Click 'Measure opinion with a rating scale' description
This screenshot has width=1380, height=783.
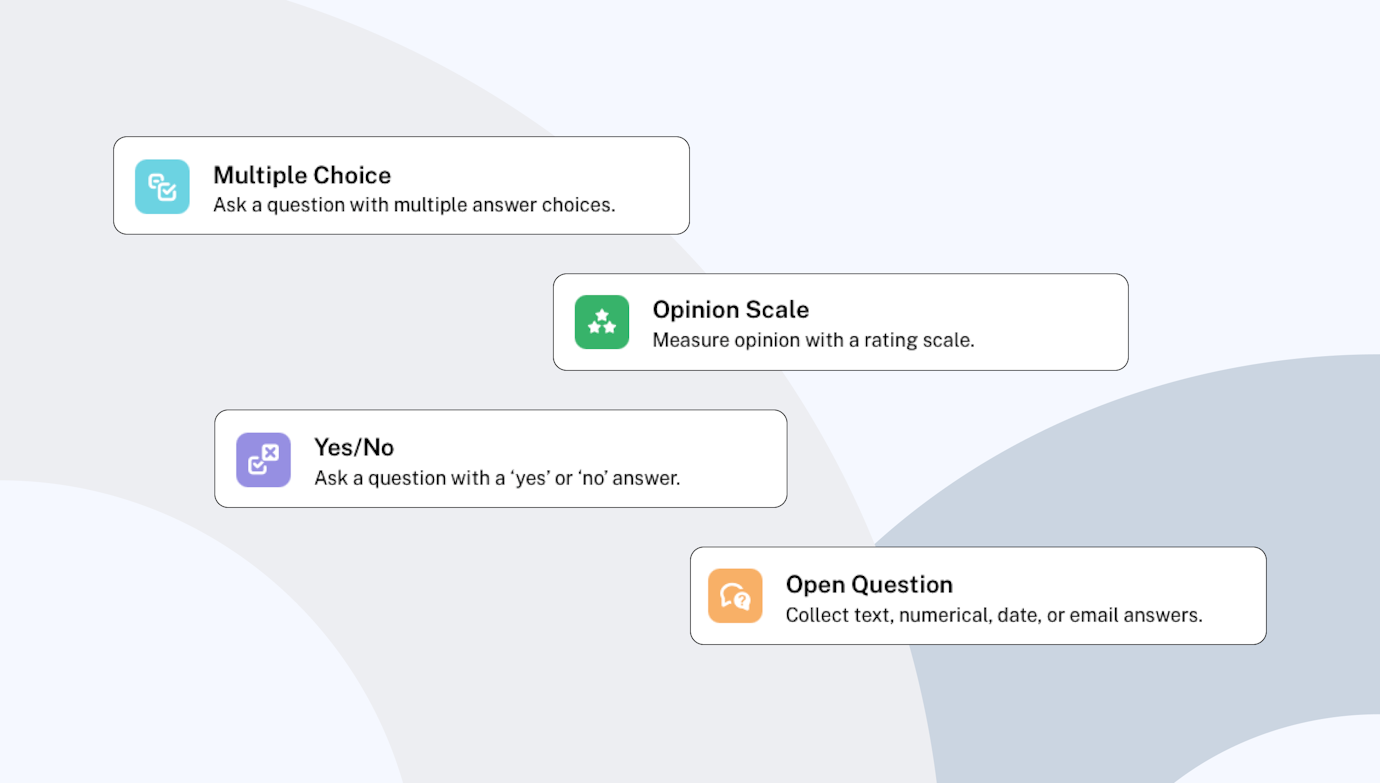813,340
